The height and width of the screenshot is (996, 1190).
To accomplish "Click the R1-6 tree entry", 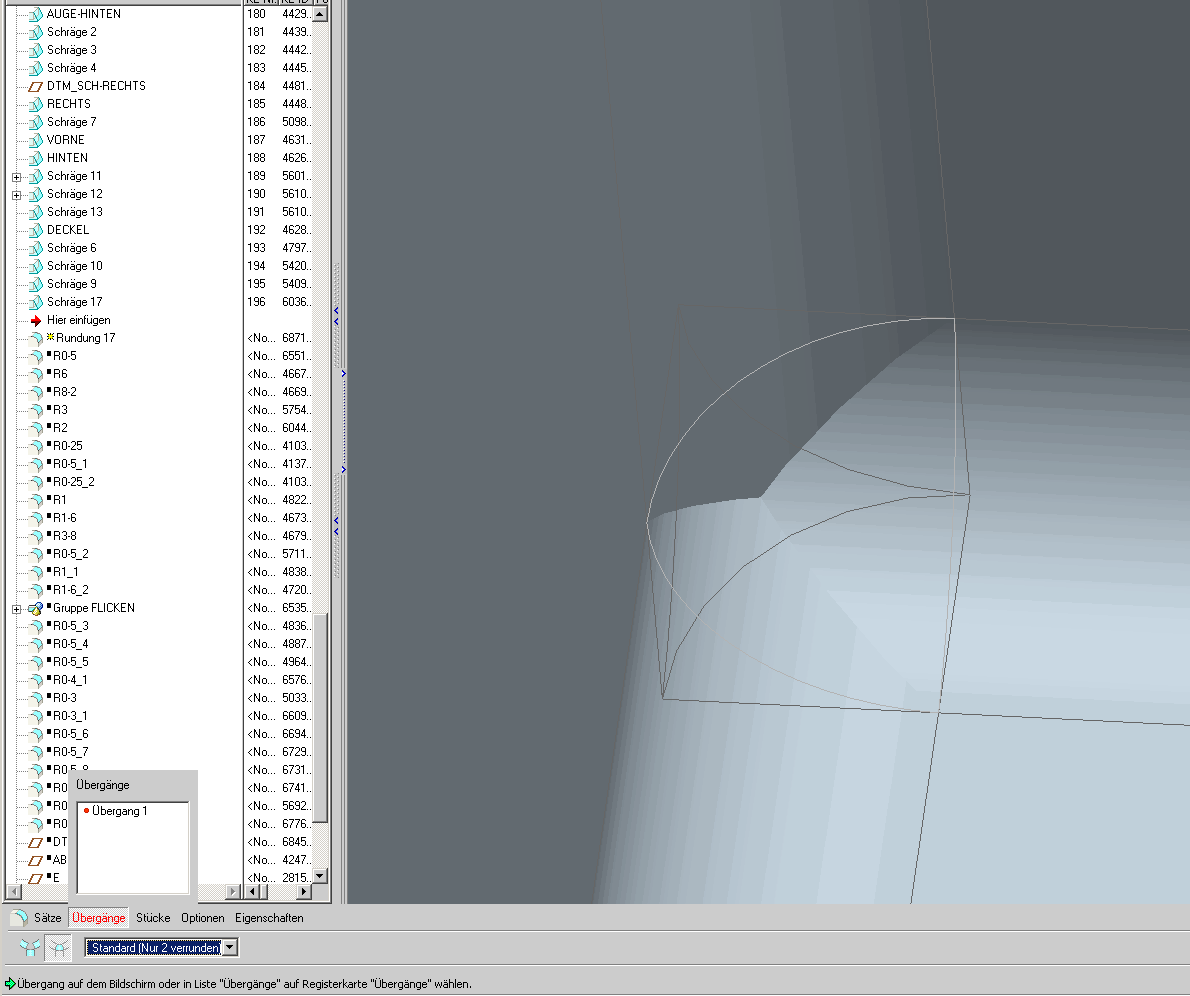I will click(x=65, y=518).
